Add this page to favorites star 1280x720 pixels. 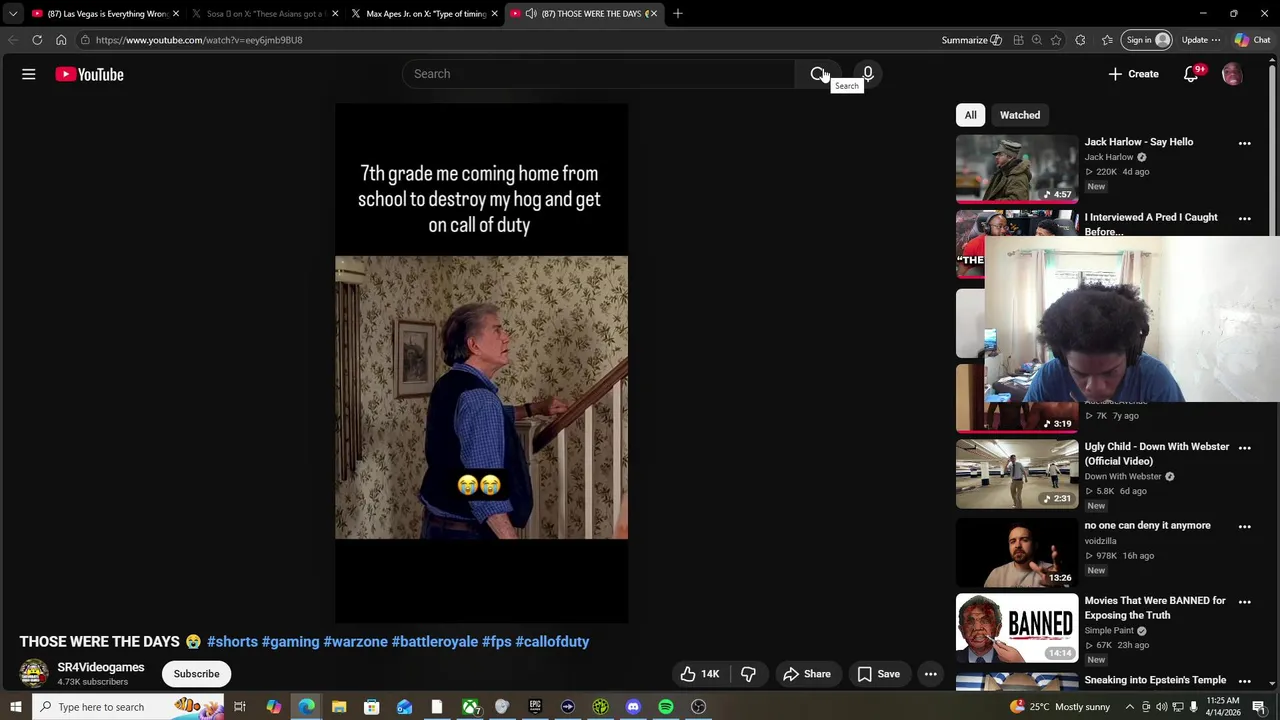pyautogui.click(x=1056, y=40)
